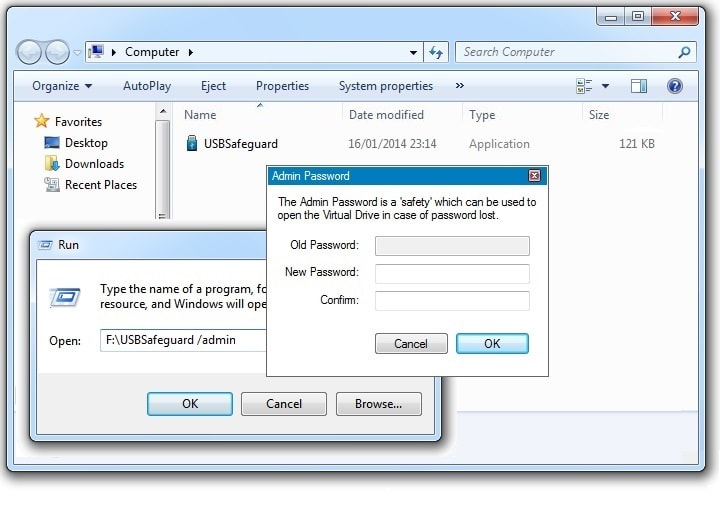Close the Admin Password dialog
The image size is (720, 510).
534,176
